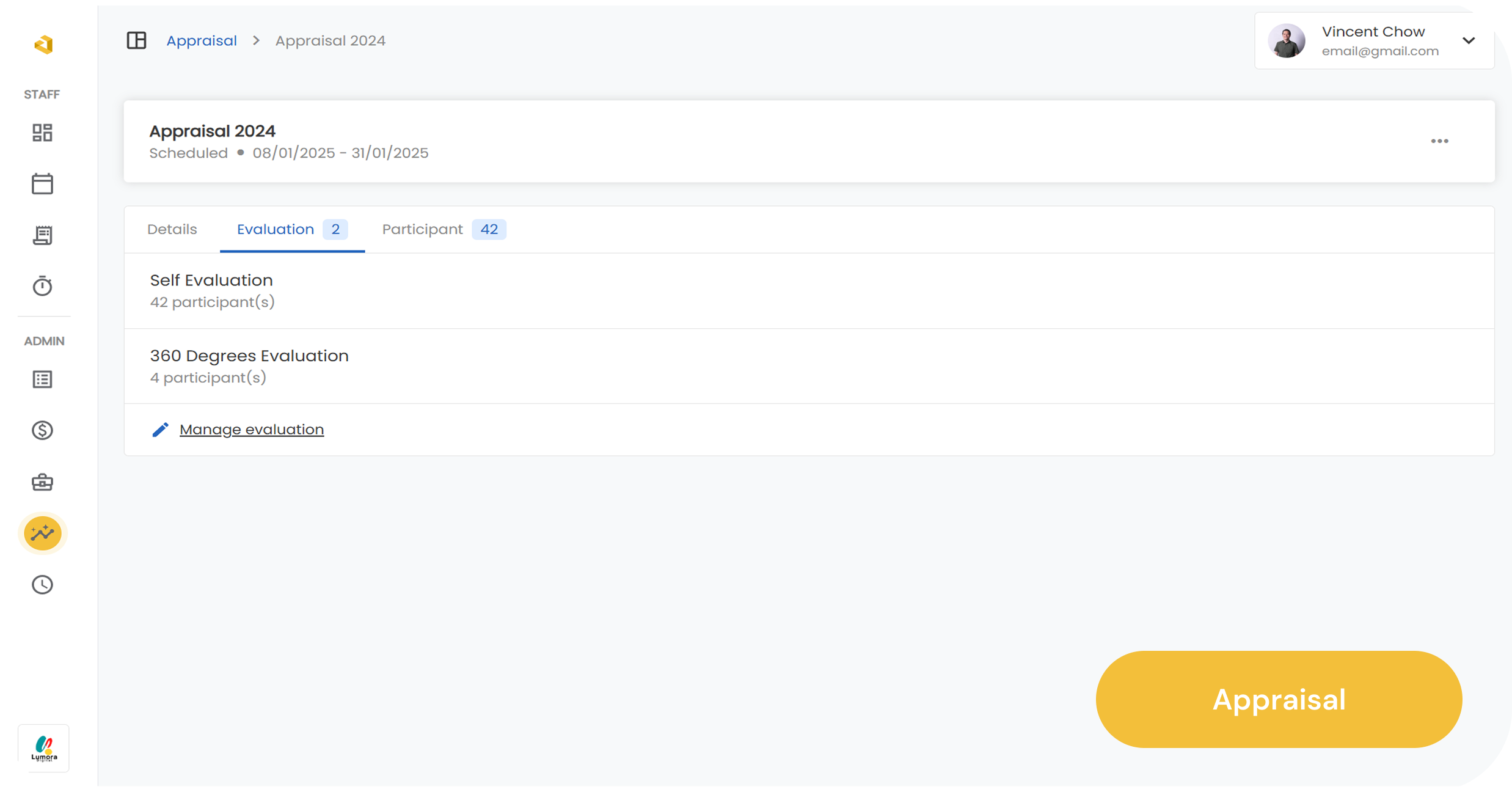Expand the Vincent Chow account dropdown

pyautogui.click(x=1469, y=40)
